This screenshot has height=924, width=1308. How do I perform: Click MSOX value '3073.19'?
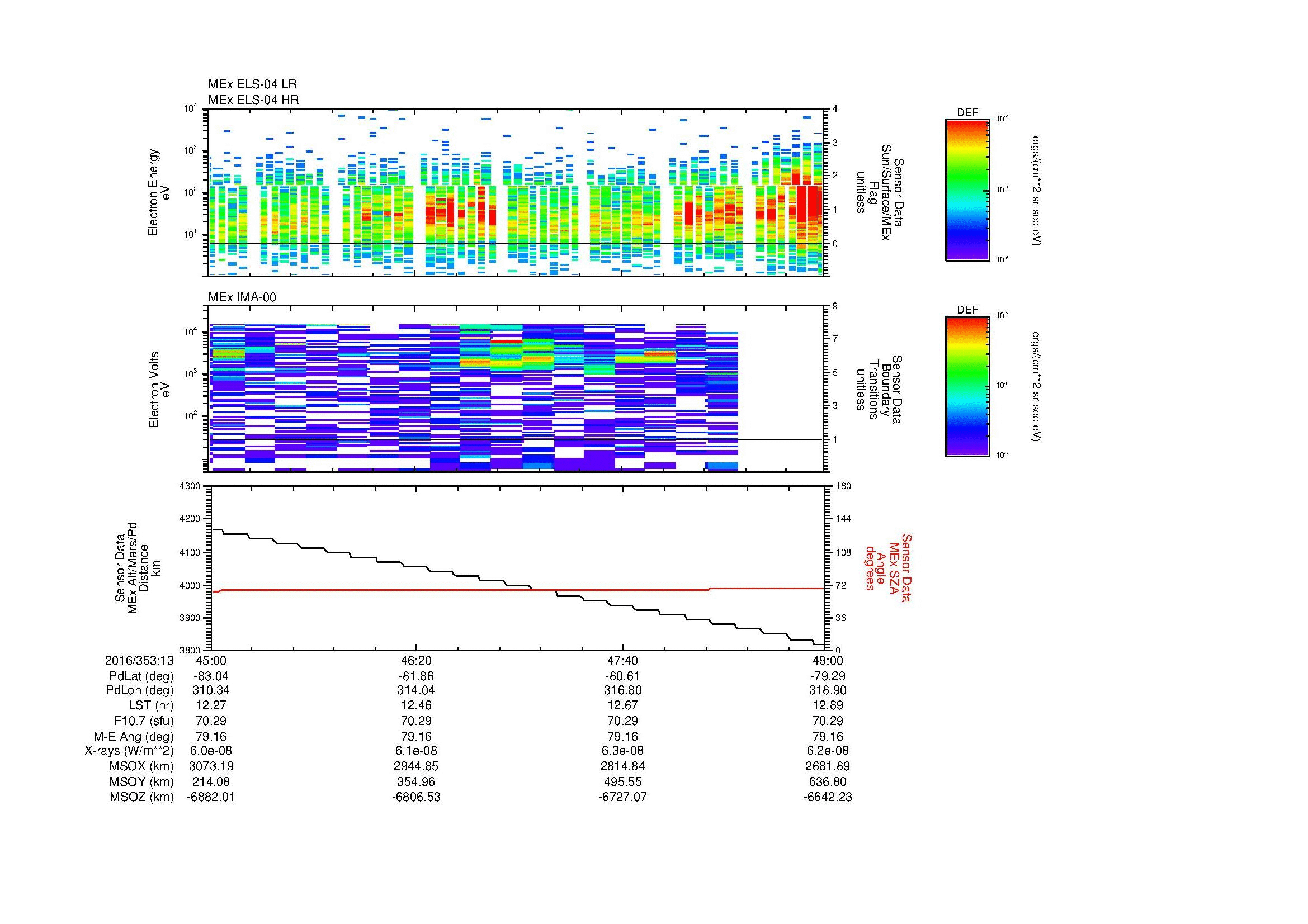(x=211, y=766)
